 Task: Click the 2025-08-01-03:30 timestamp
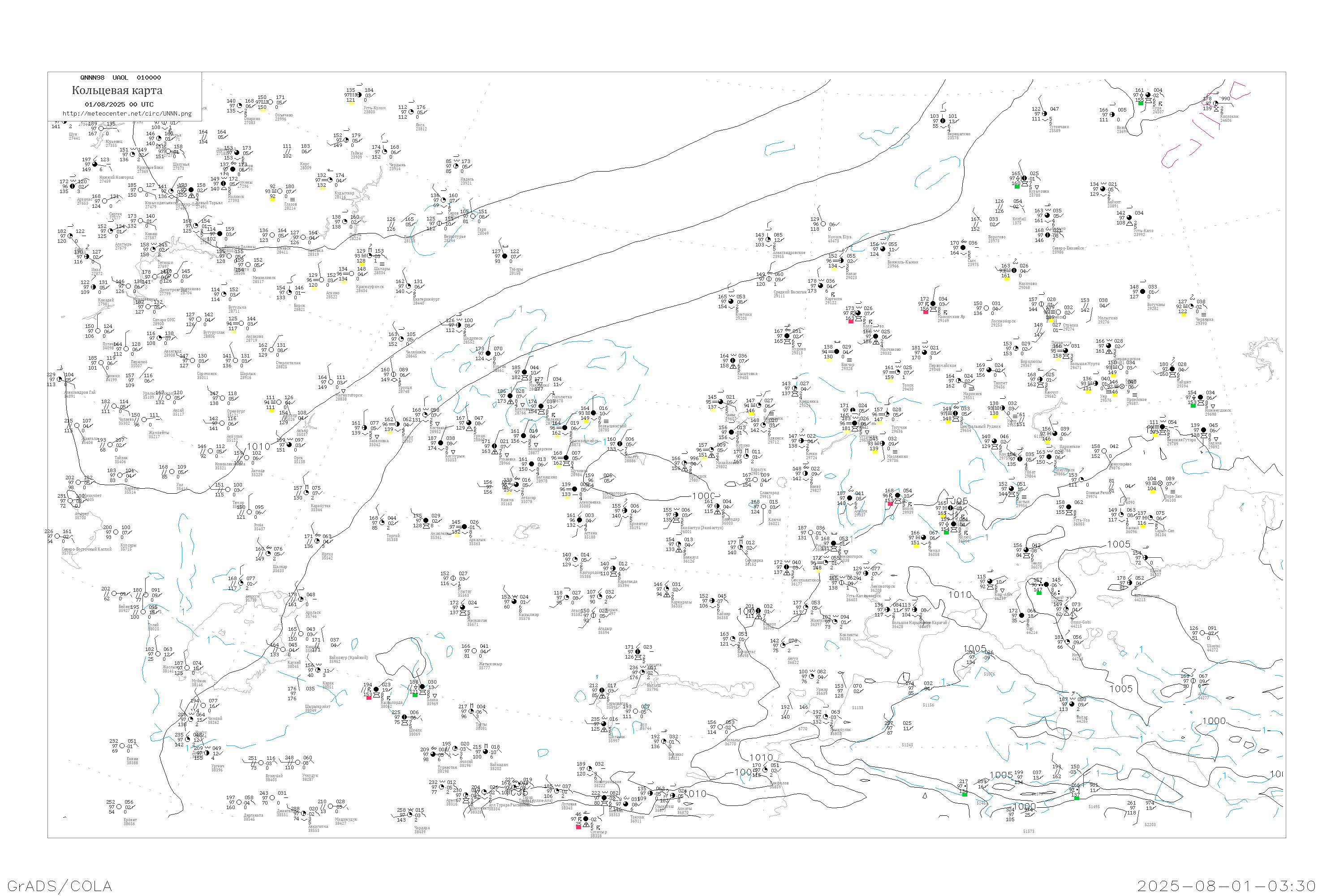[1226, 886]
